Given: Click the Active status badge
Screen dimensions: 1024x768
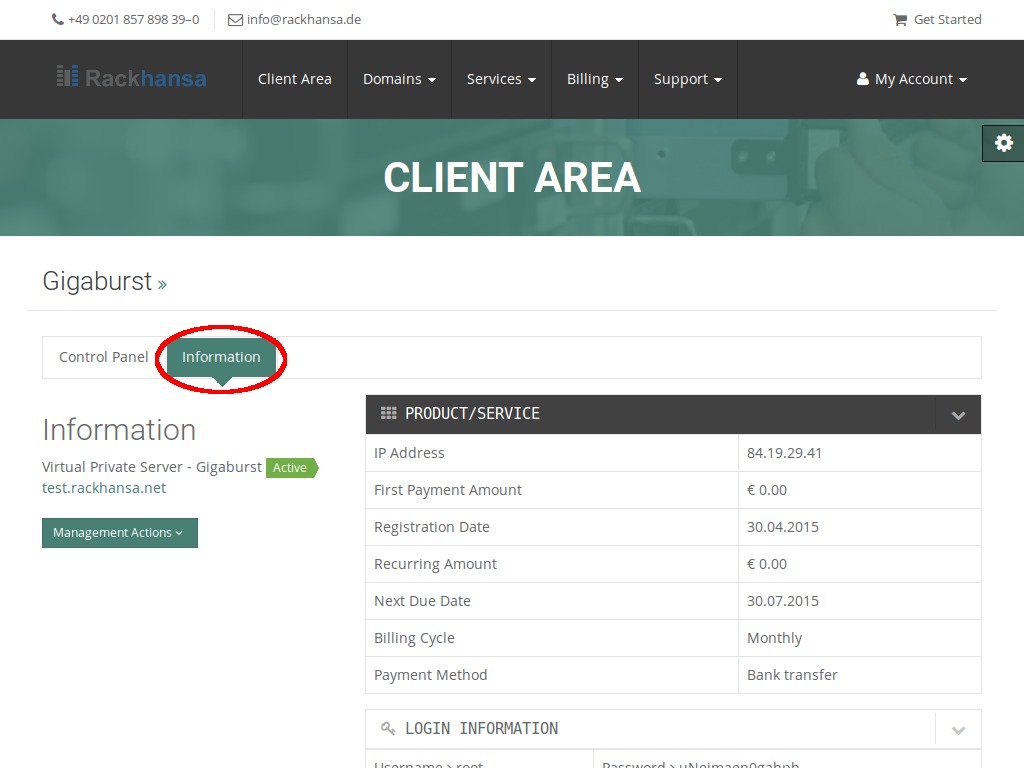Looking at the screenshot, I should tap(291, 468).
